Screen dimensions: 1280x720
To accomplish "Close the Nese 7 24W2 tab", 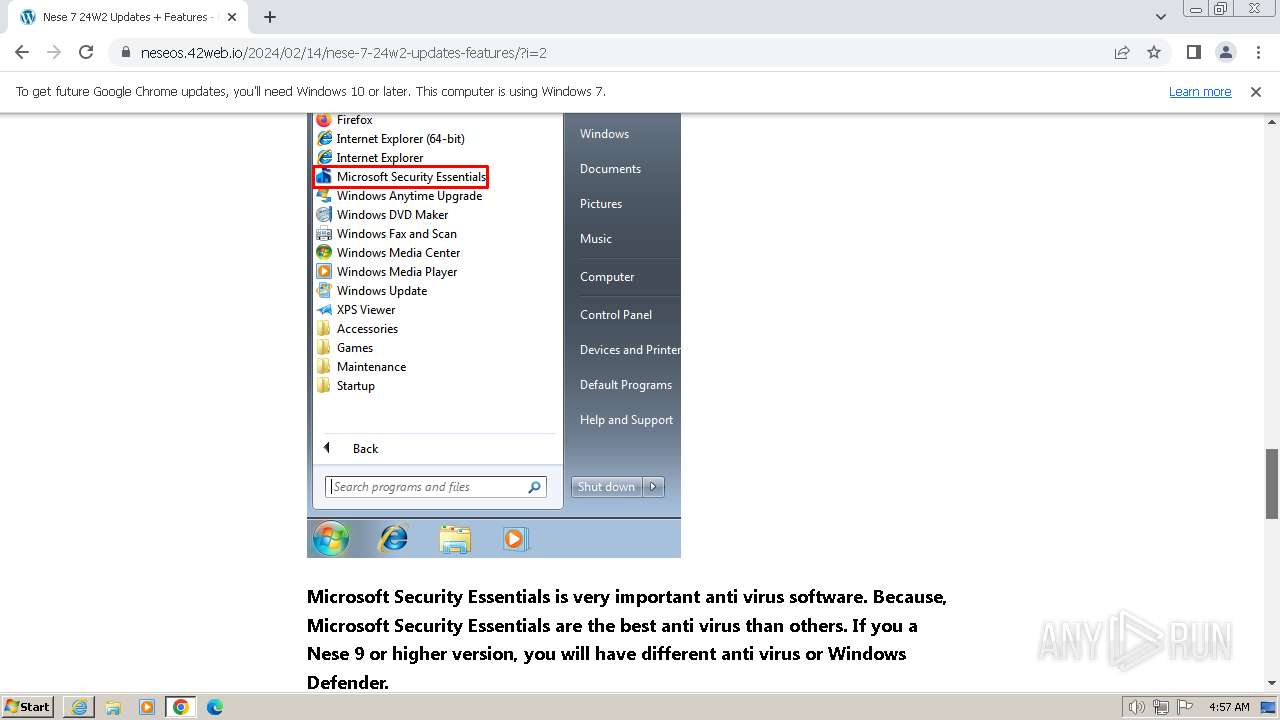I will click(232, 17).
